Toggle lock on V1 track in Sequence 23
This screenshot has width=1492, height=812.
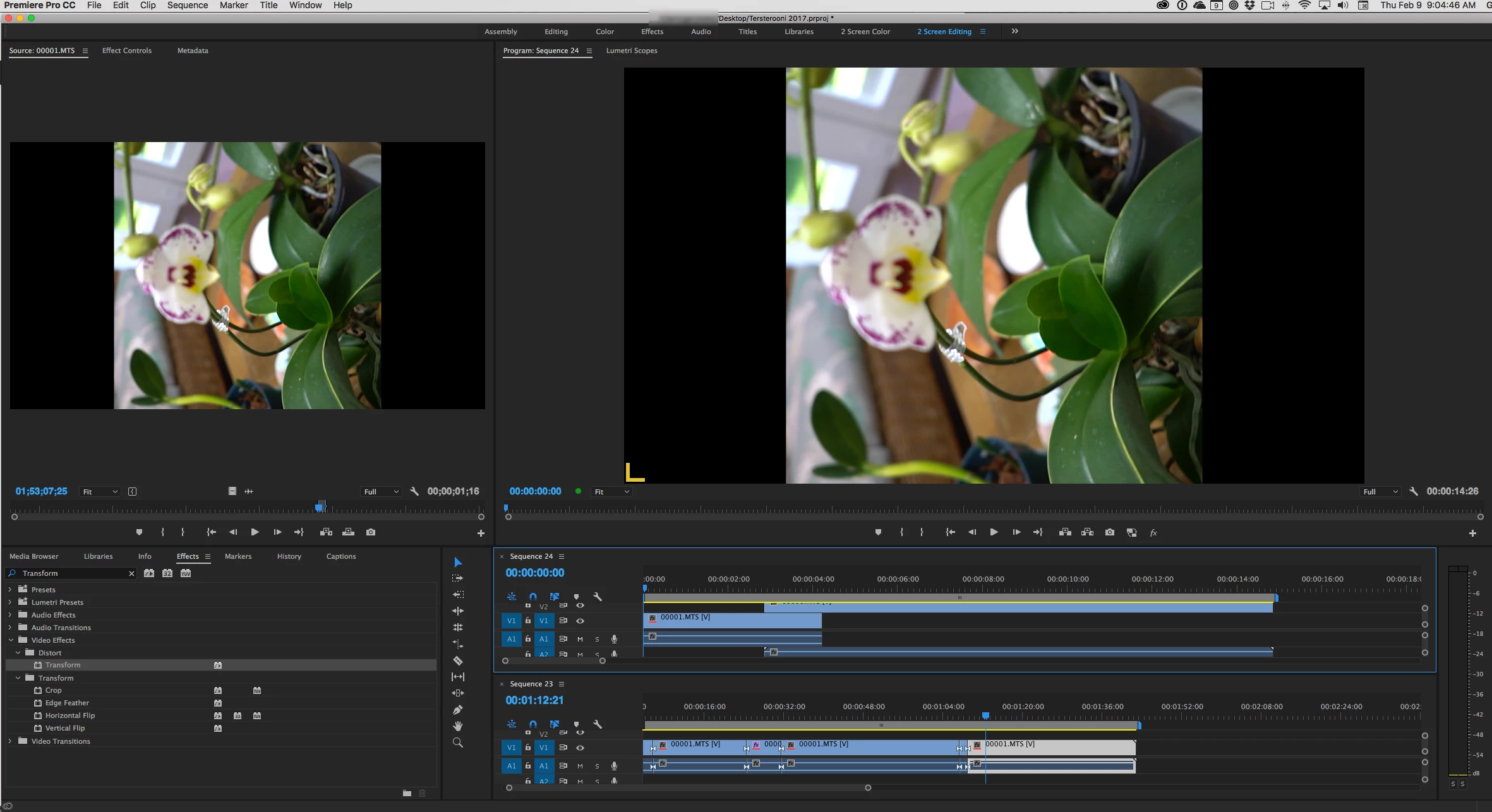(528, 748)
